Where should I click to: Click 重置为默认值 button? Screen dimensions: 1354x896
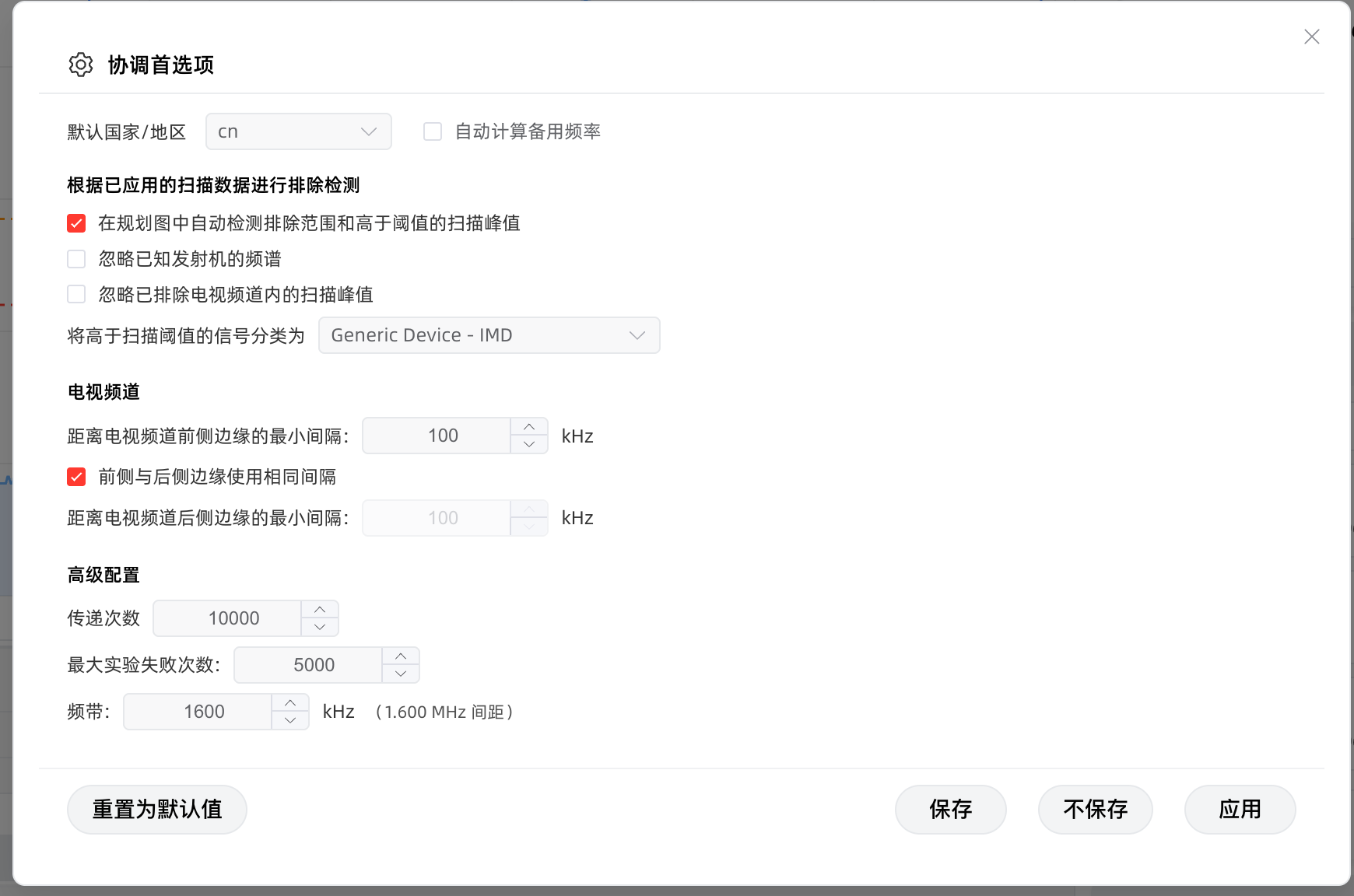pos(157,810)
